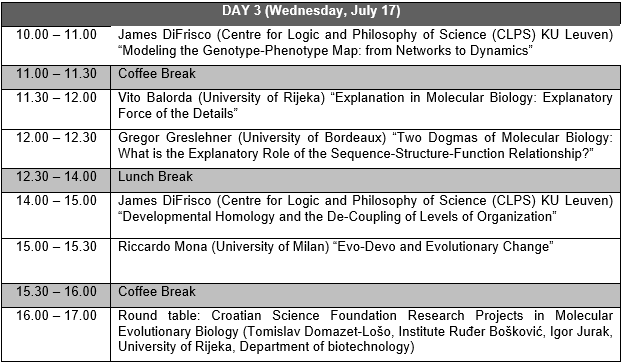Click the James DiFrisco name at 14.00

tap(164, 201)
